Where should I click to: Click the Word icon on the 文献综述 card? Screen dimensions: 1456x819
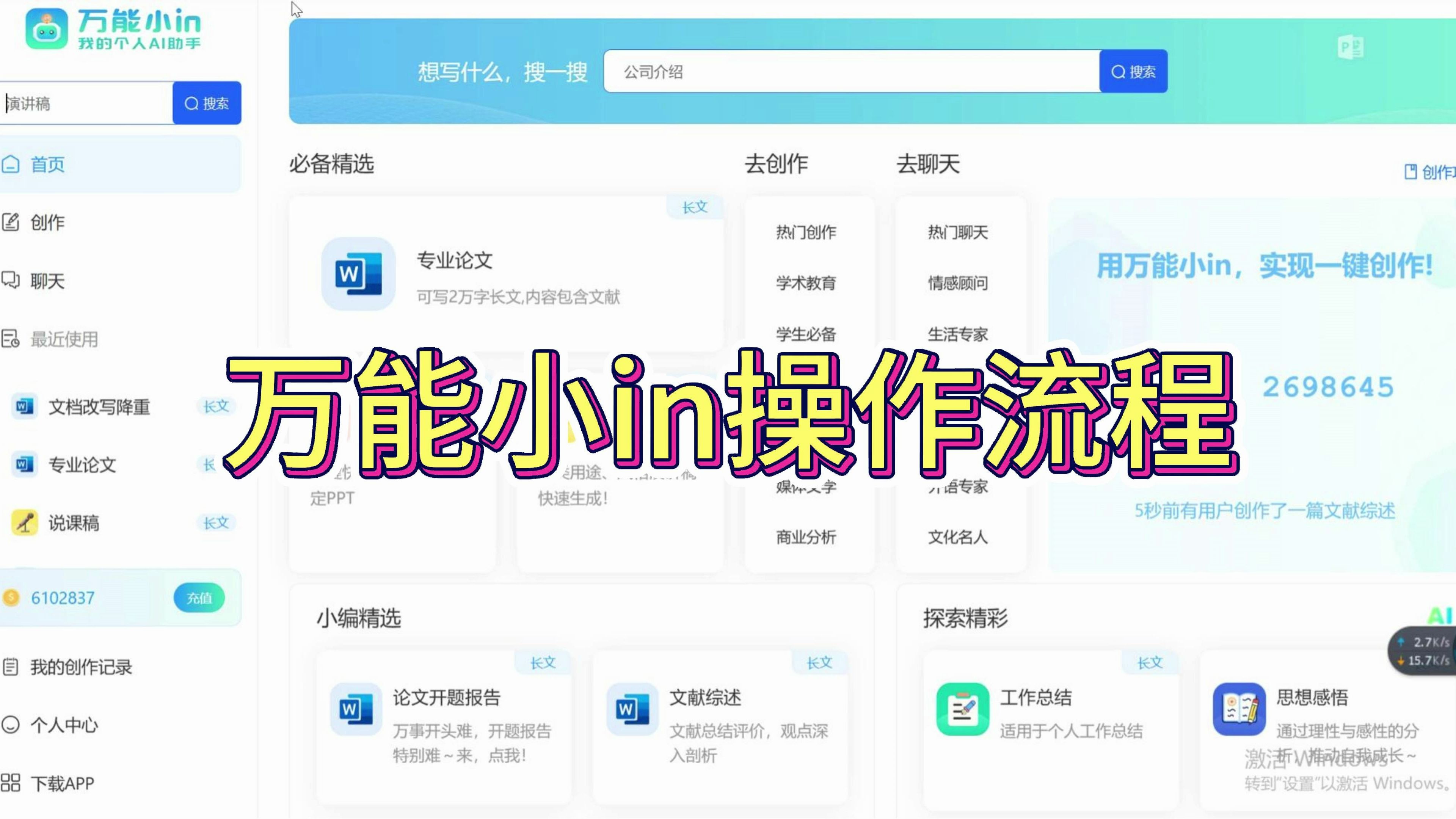coord(632,709)
